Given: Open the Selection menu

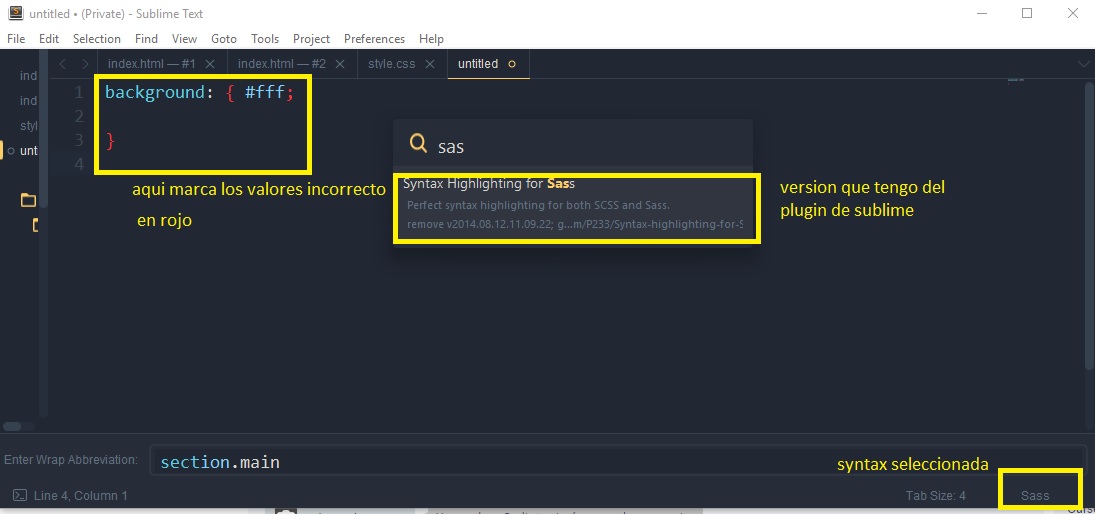Looking at the screenshot, I should [96, 38].
